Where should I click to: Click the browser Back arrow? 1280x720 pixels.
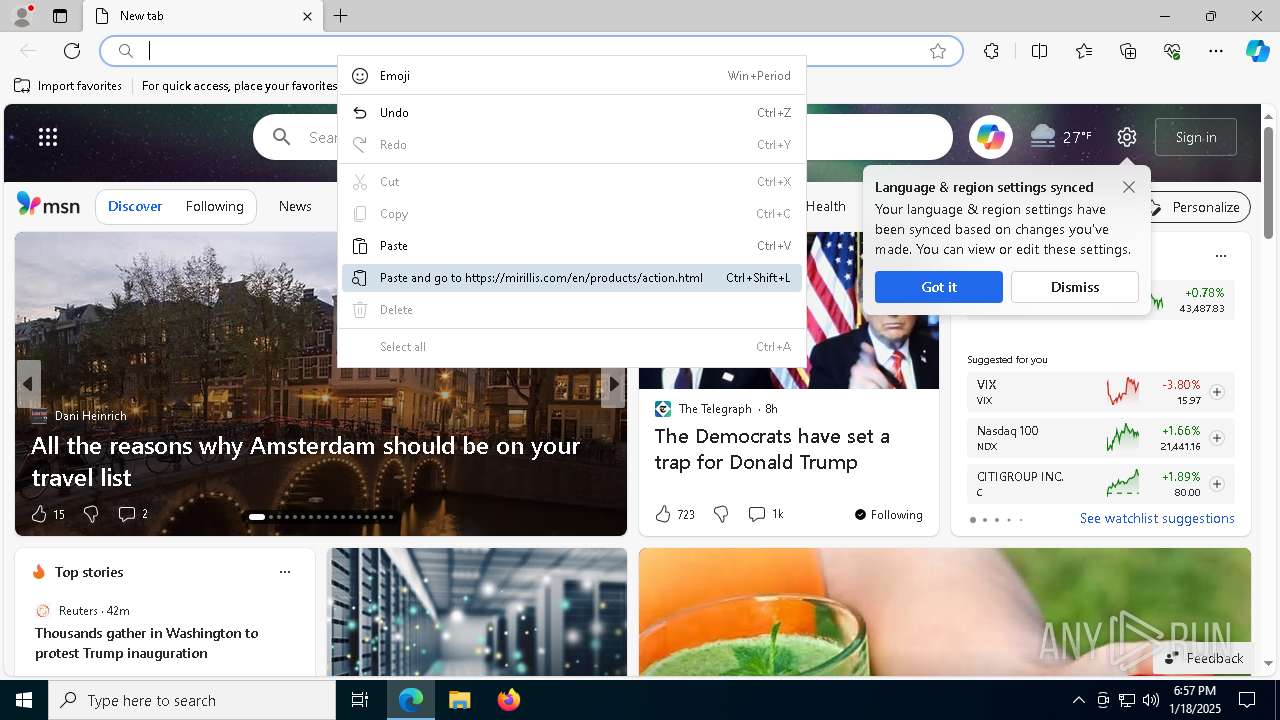click(28, 51)
